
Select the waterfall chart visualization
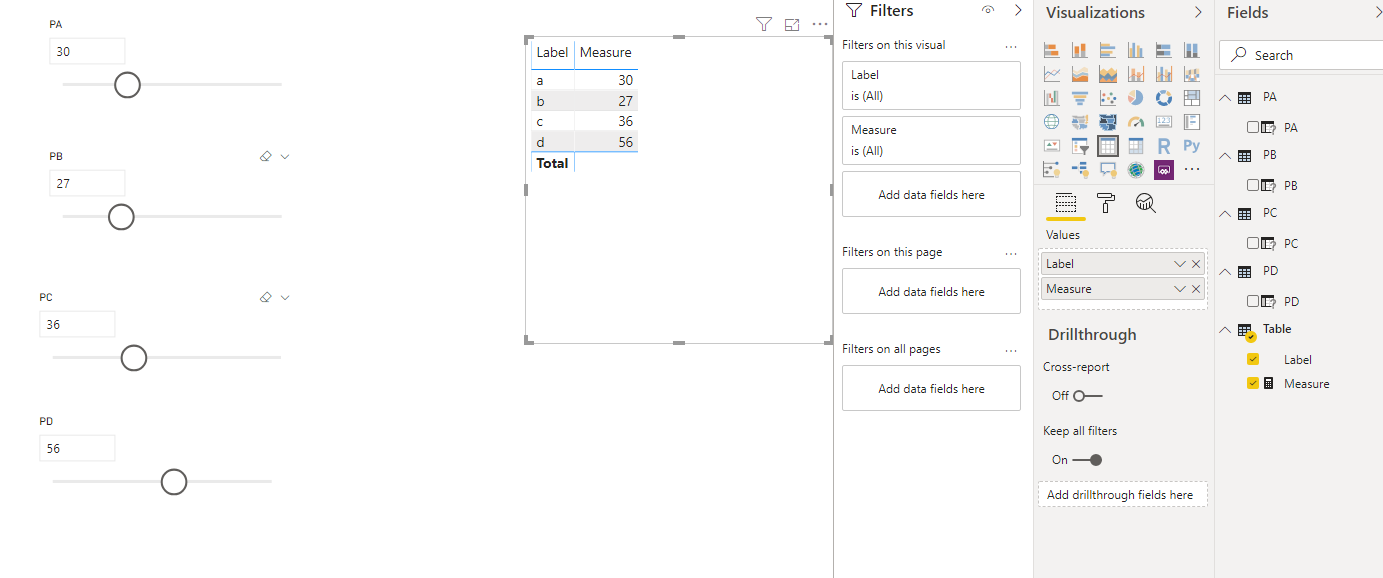[x=1051, y=98]
